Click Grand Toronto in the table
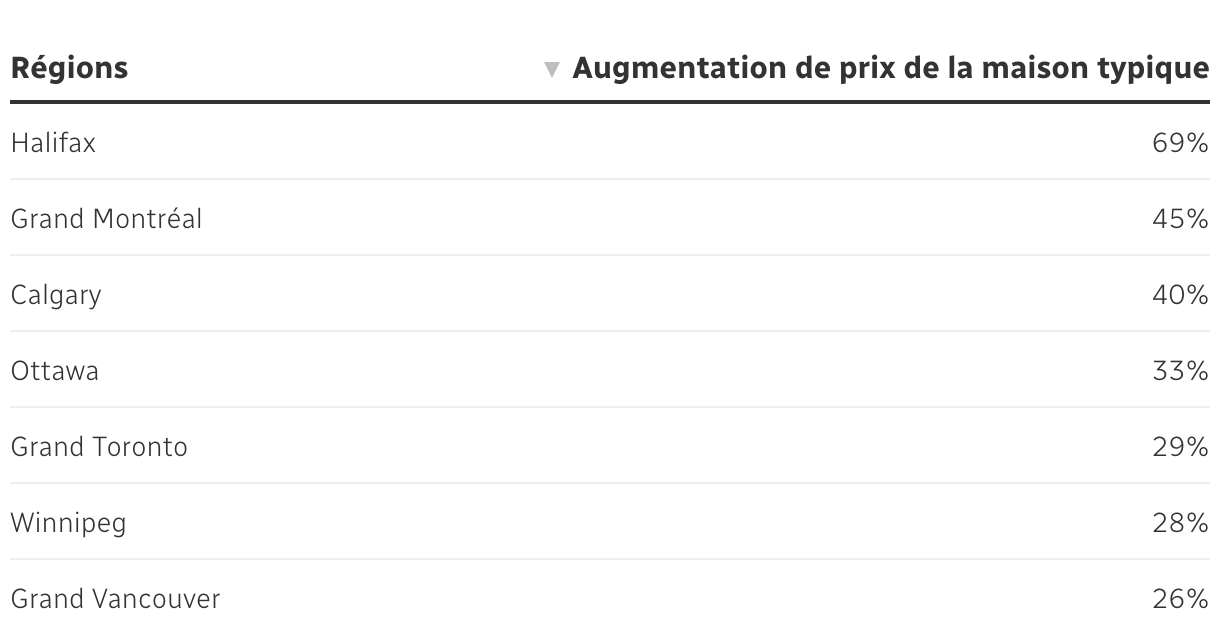Viewport: 1220px width, 644px height. [x=99, y=446]
